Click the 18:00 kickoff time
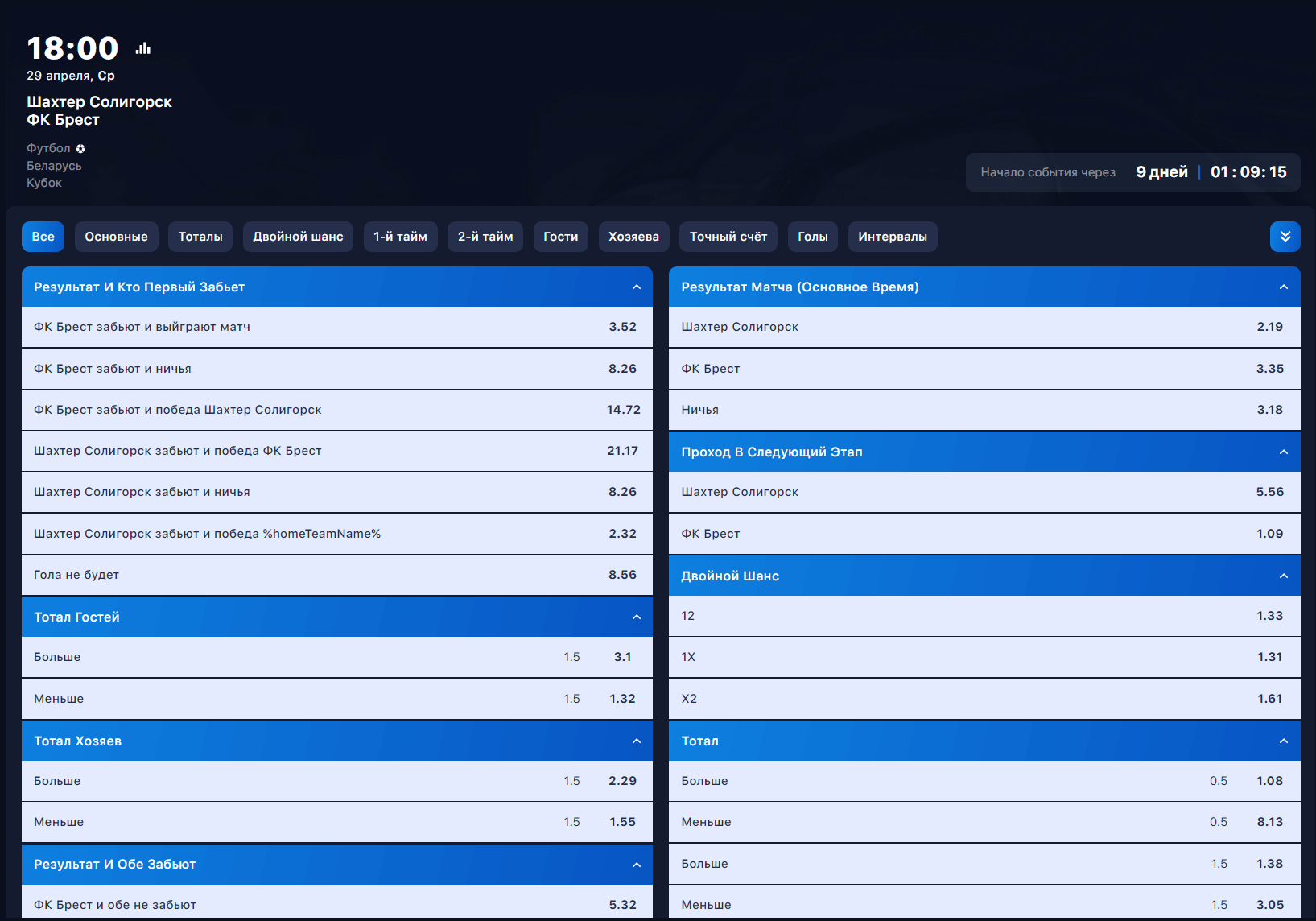The height and width of the screenshot is (921, 1316). pyautogui.click(x=72, y=48)
